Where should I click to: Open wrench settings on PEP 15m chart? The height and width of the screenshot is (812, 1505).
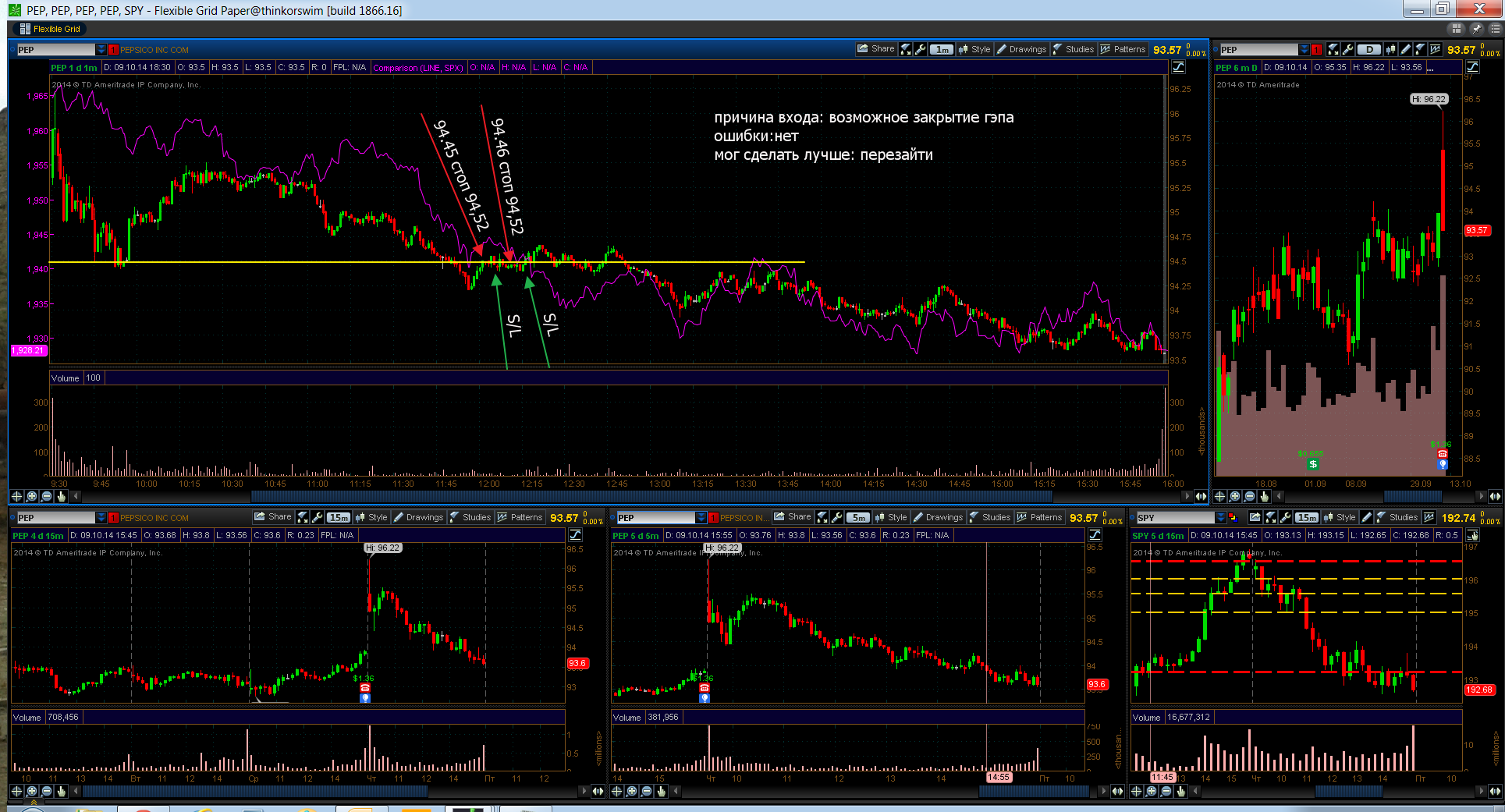(318, 517)
